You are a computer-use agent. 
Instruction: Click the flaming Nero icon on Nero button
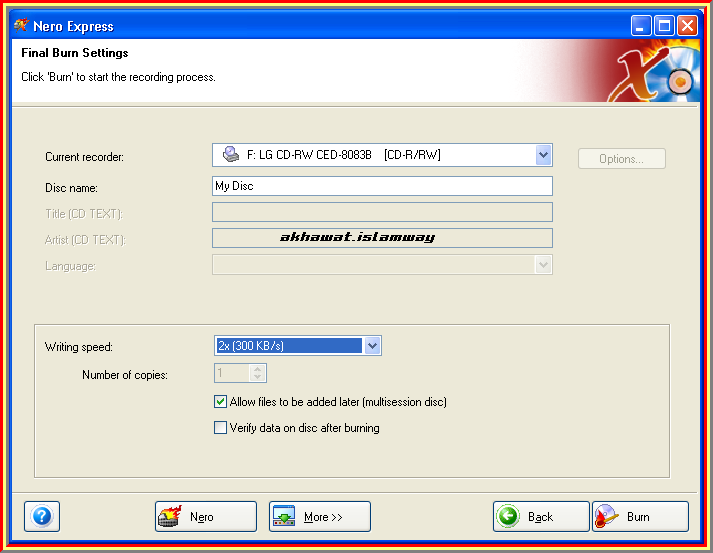point(170,516)
